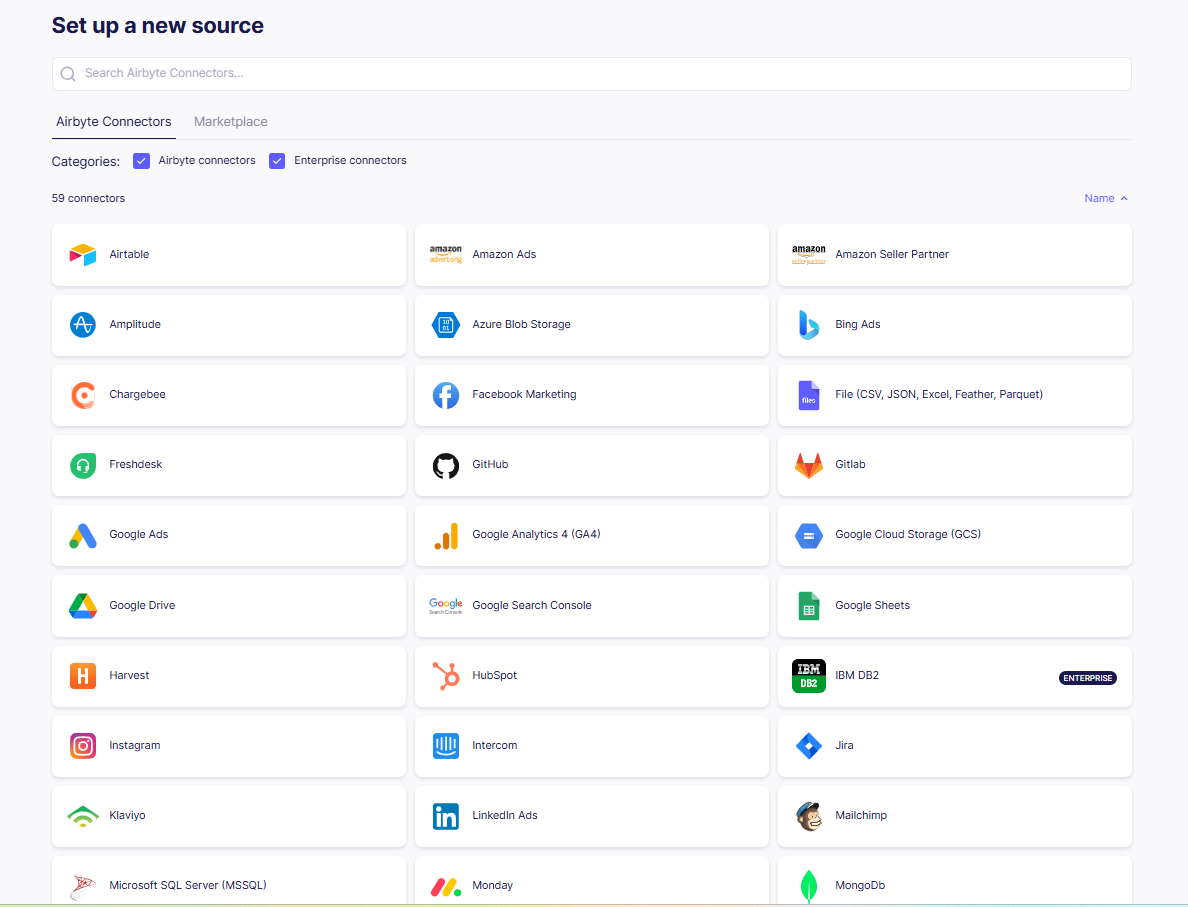
Task: Select the Airtable source connector icon
Action: [x=82, y=254]
